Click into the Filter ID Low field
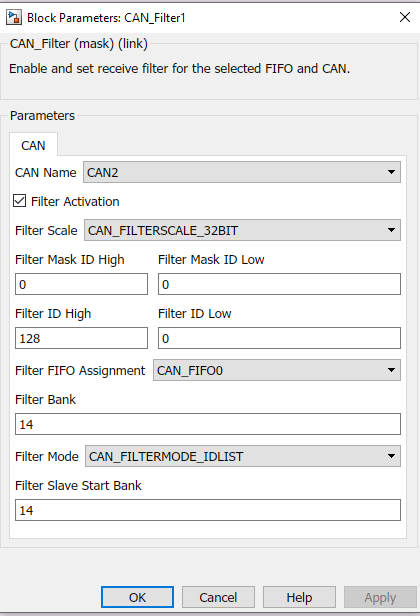This screenshot has width=420, height=616. click(x=279, y=338)
